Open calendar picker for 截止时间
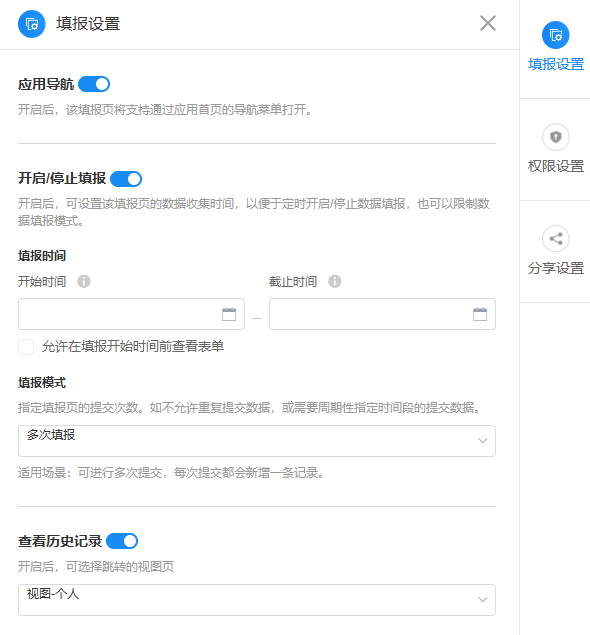 [x=480, y=314]
